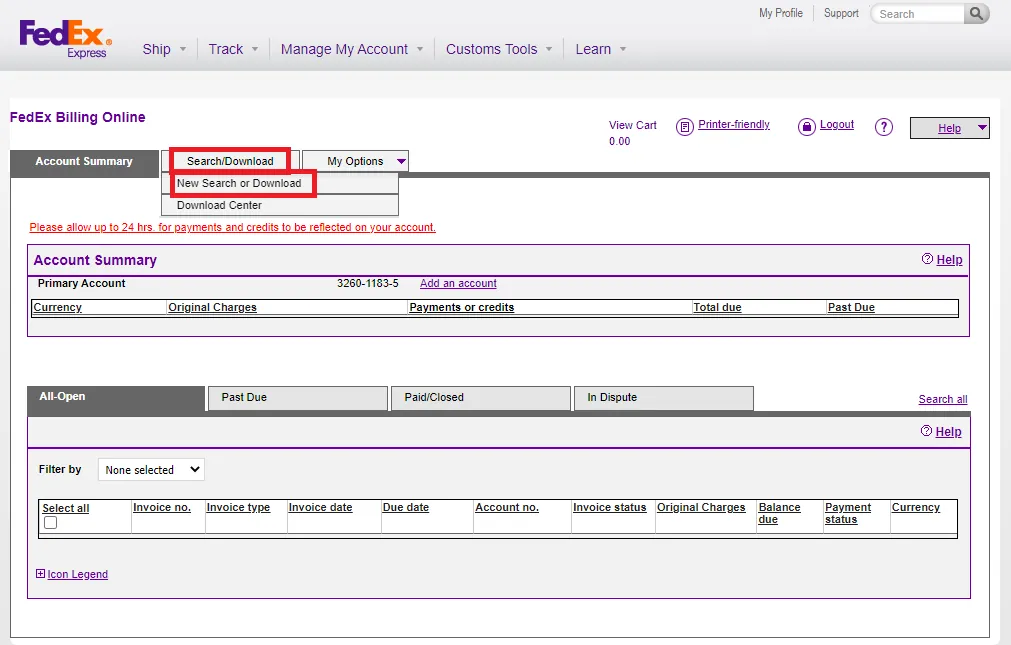Click Help link above Filter by
The width and height of the screenshot is (1011, 645).
948,432
